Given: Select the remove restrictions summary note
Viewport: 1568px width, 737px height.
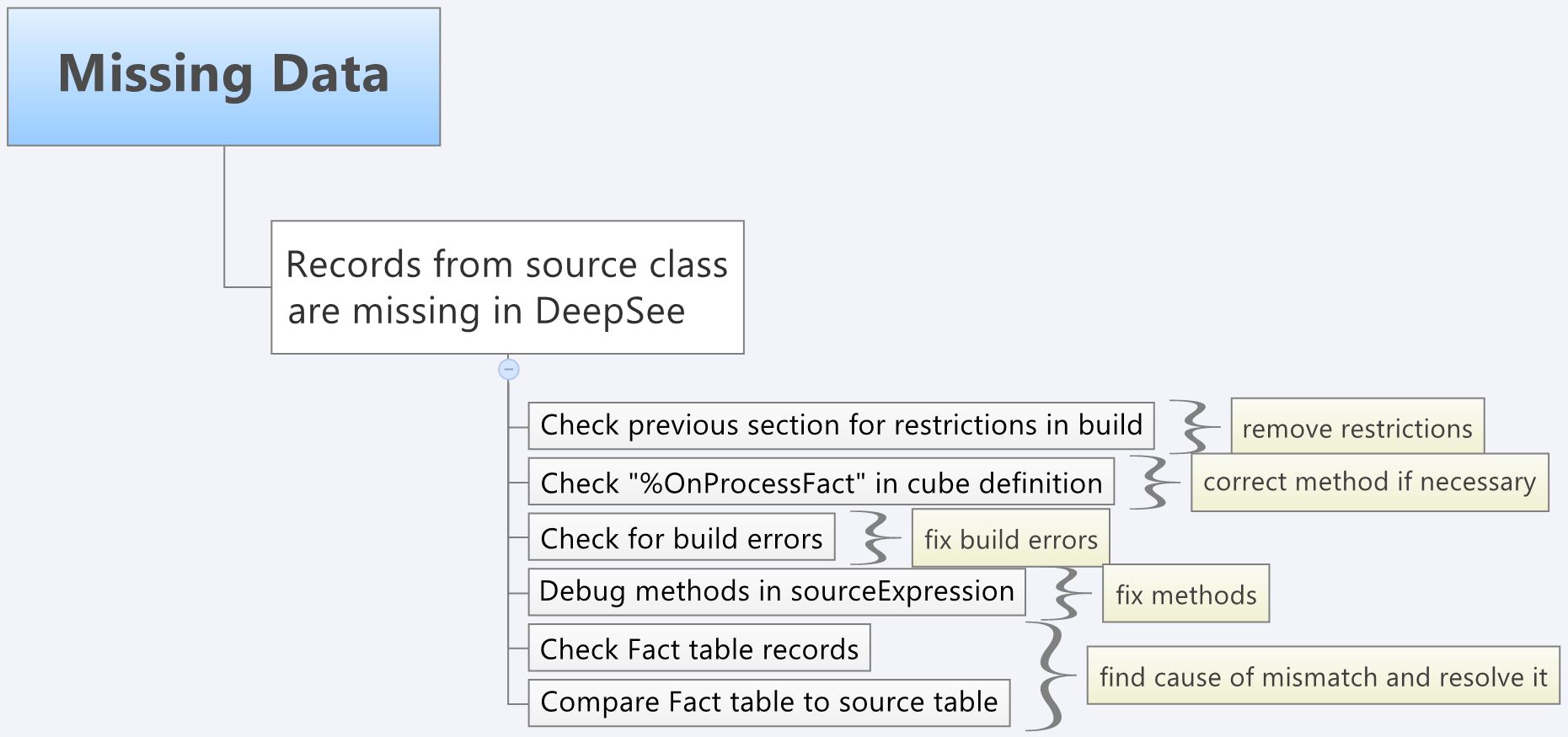Looking at the screenshot, I should [1357, 427].
